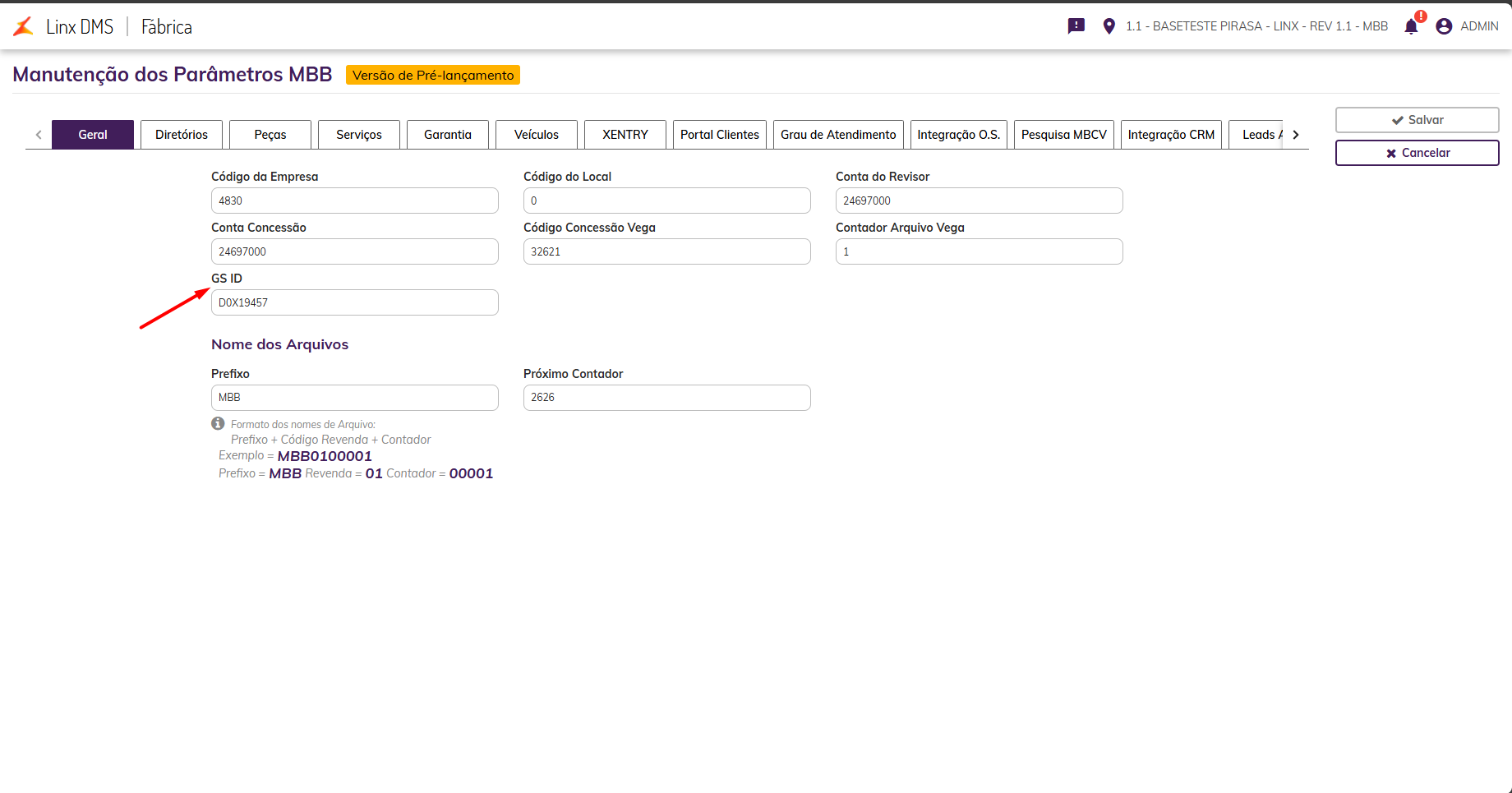This screenshot has height=793, width=1512.
Task: Focus the Código do Local field
Action: pyautogui.click(x=667, y=201)
